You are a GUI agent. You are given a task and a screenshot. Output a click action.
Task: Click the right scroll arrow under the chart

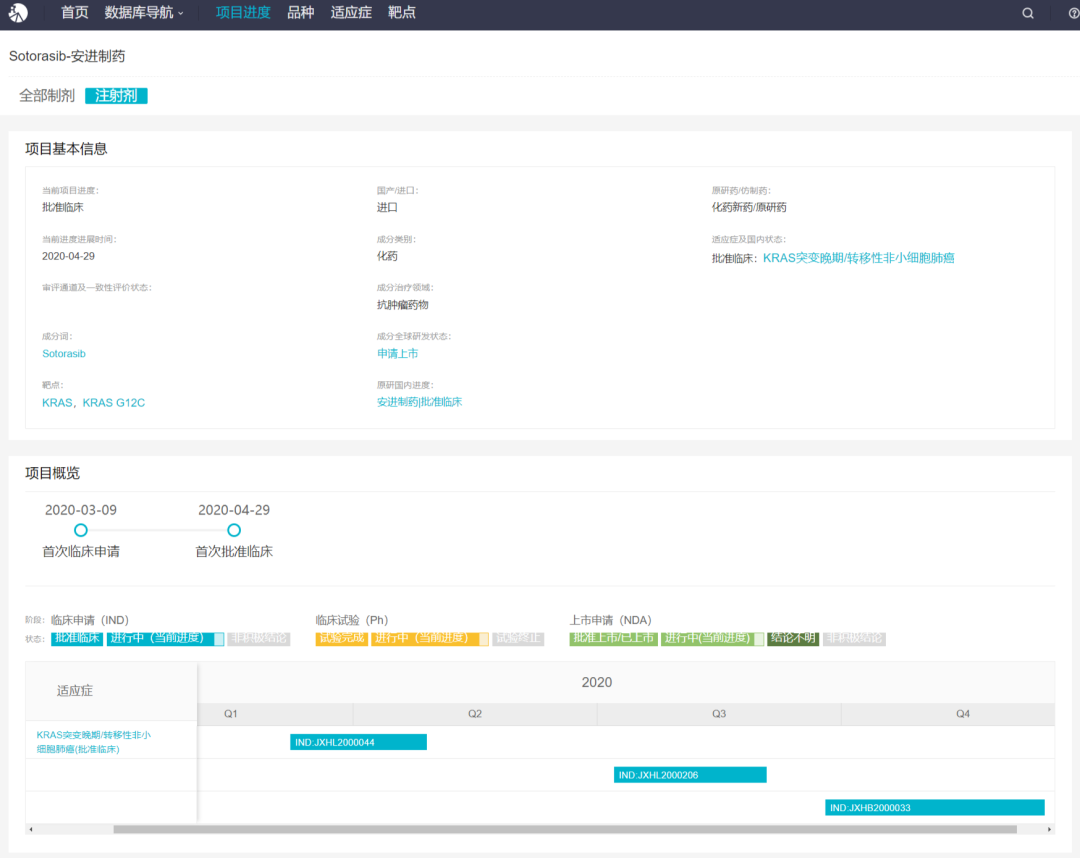click(x=1049, y=829)
